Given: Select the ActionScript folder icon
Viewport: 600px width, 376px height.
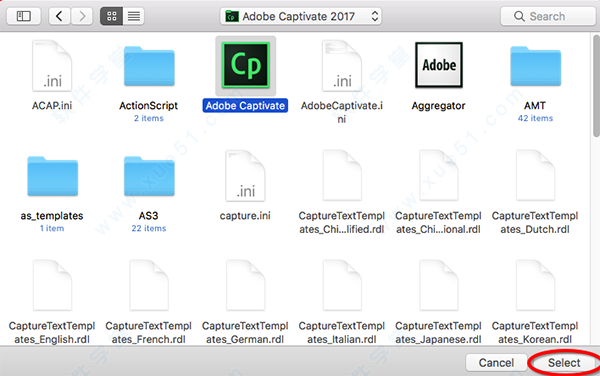Looking at the screenshot, I should [149, 66].
